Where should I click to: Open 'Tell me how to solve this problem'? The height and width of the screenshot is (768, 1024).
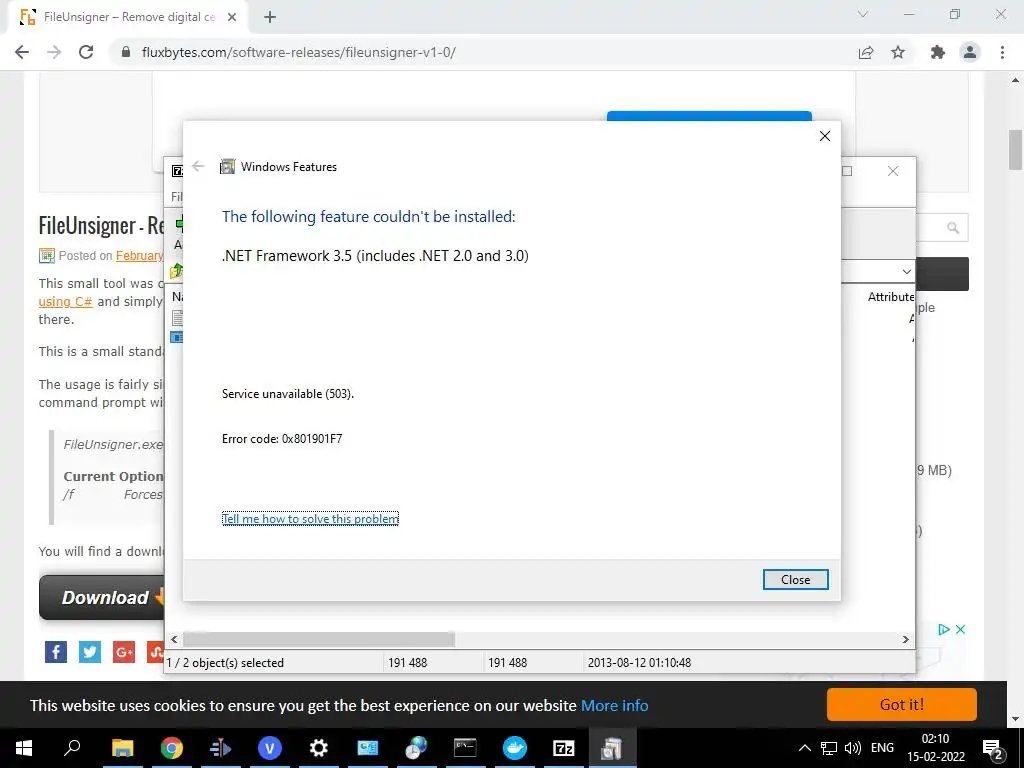(x=310, y=519)
